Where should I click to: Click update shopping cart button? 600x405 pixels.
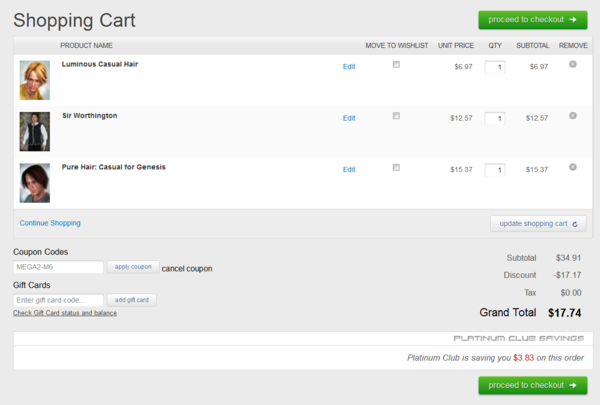[x=538, y=223]
